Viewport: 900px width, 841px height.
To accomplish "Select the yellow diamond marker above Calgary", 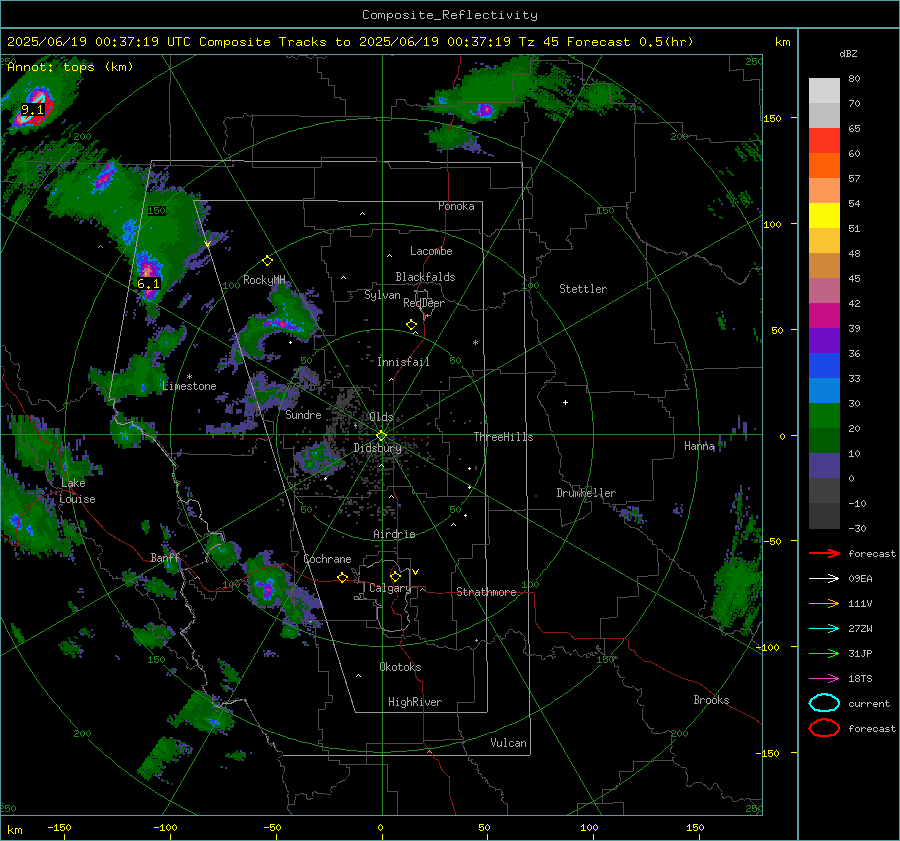I will [x=395, y=576].
